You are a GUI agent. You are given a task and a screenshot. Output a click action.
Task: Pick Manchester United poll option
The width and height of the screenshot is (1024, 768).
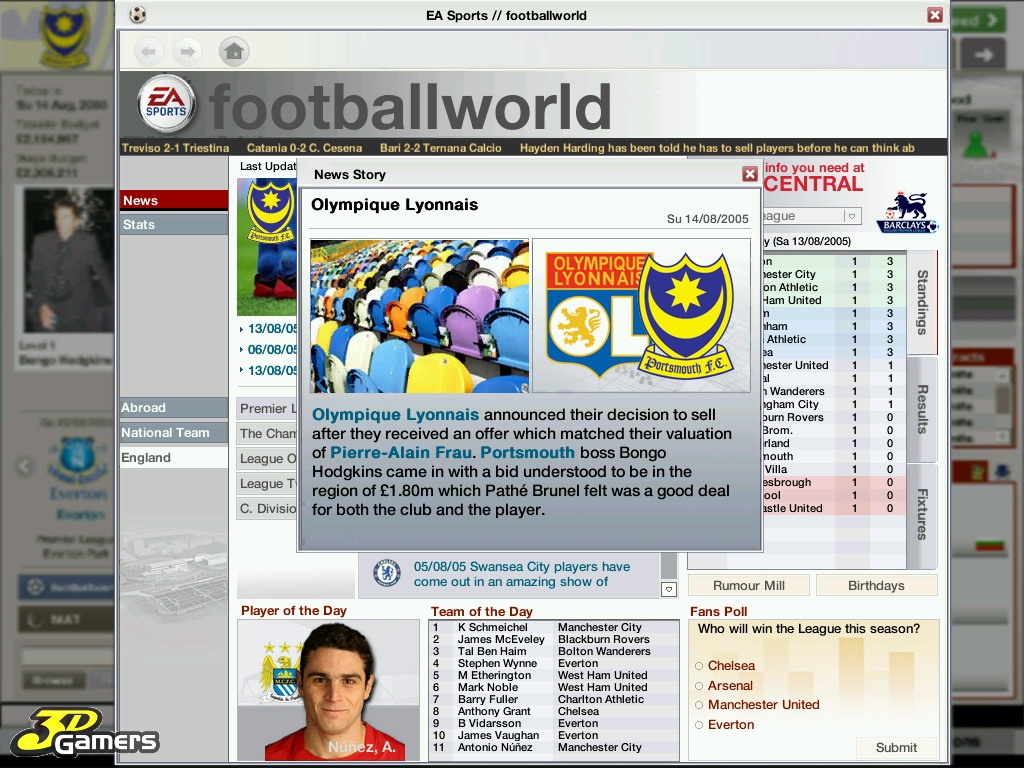coord(699,705)
